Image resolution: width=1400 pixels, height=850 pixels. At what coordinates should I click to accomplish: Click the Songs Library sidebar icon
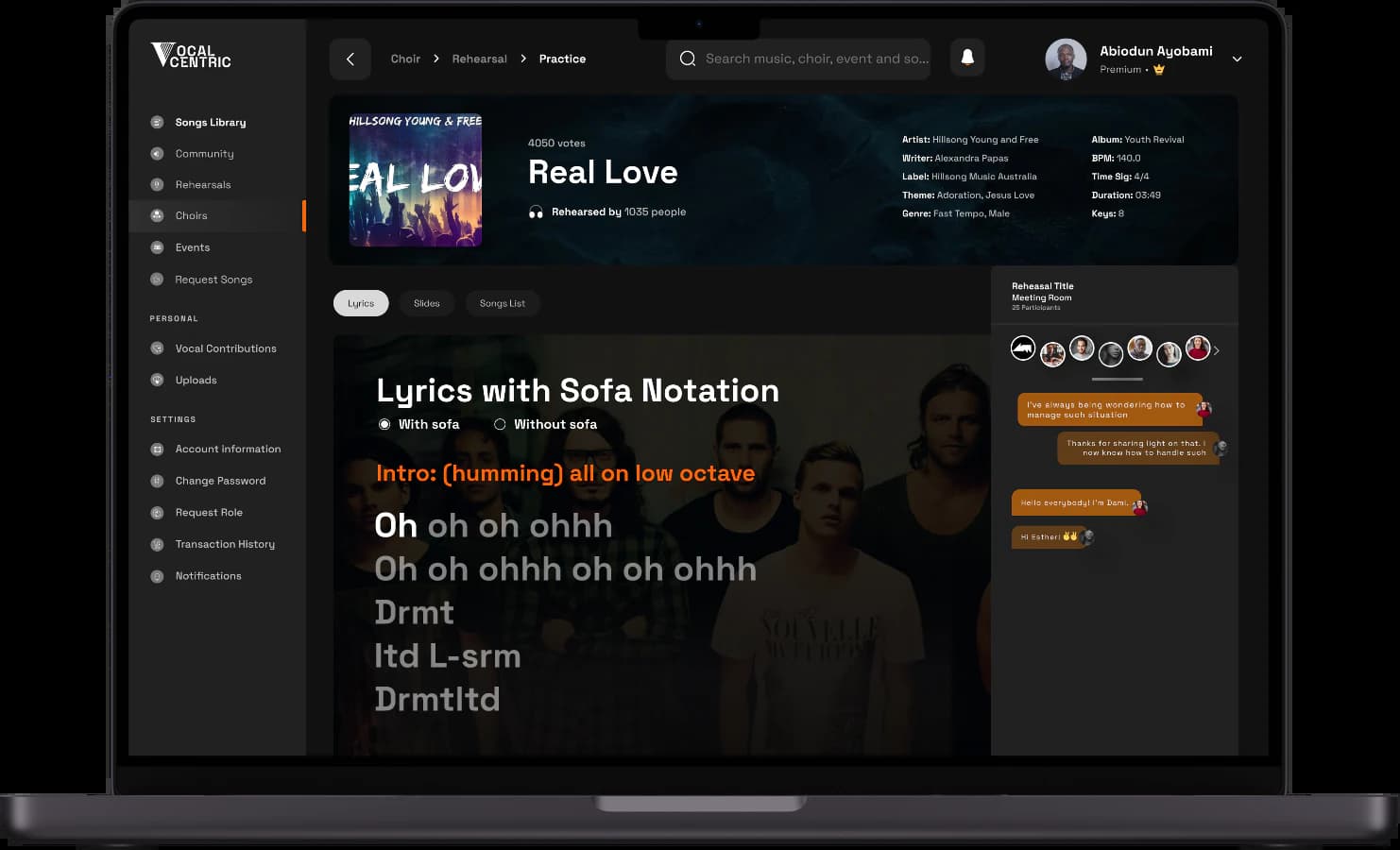click(157, 122)
